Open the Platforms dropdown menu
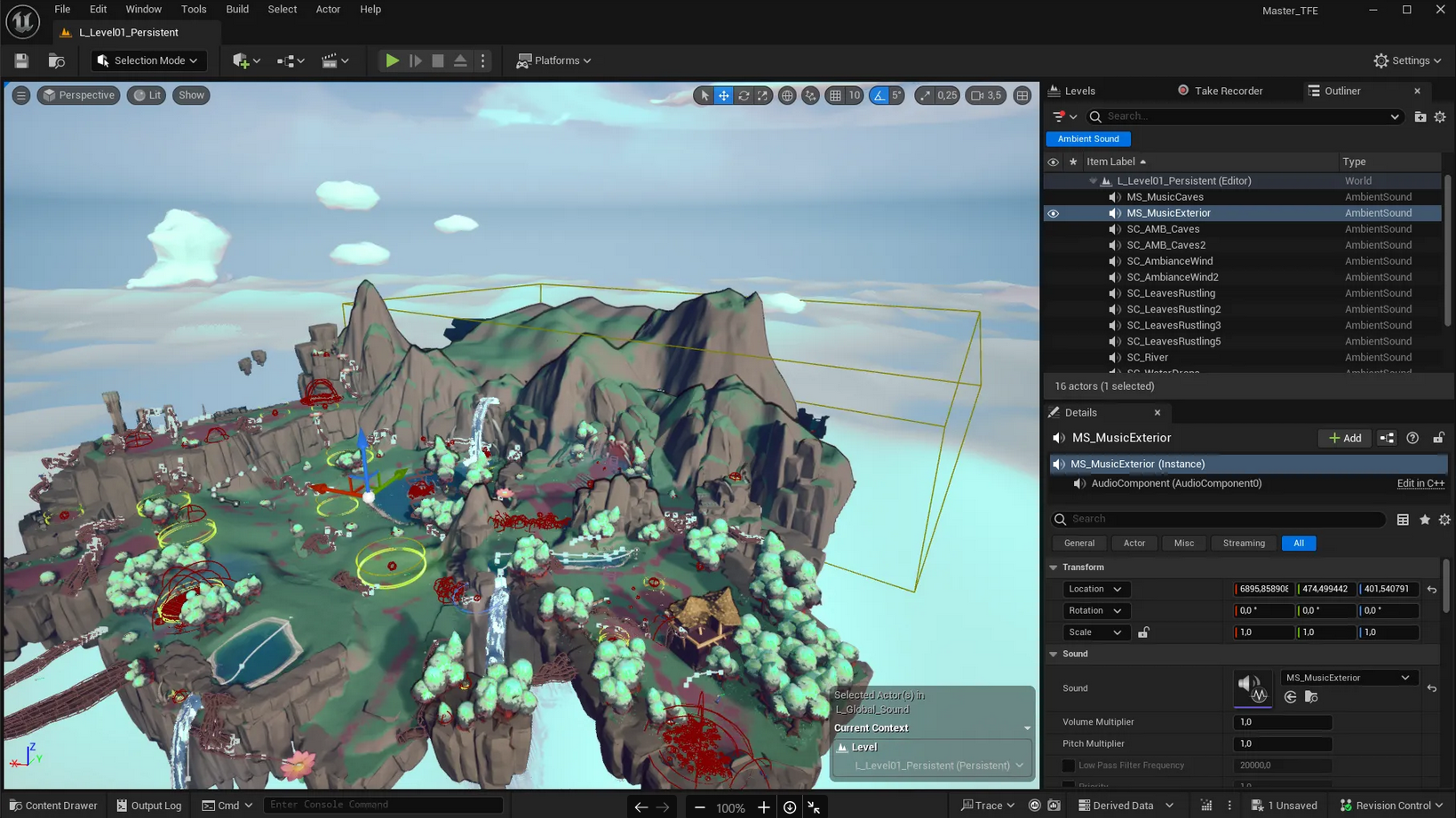 point(554,60)
